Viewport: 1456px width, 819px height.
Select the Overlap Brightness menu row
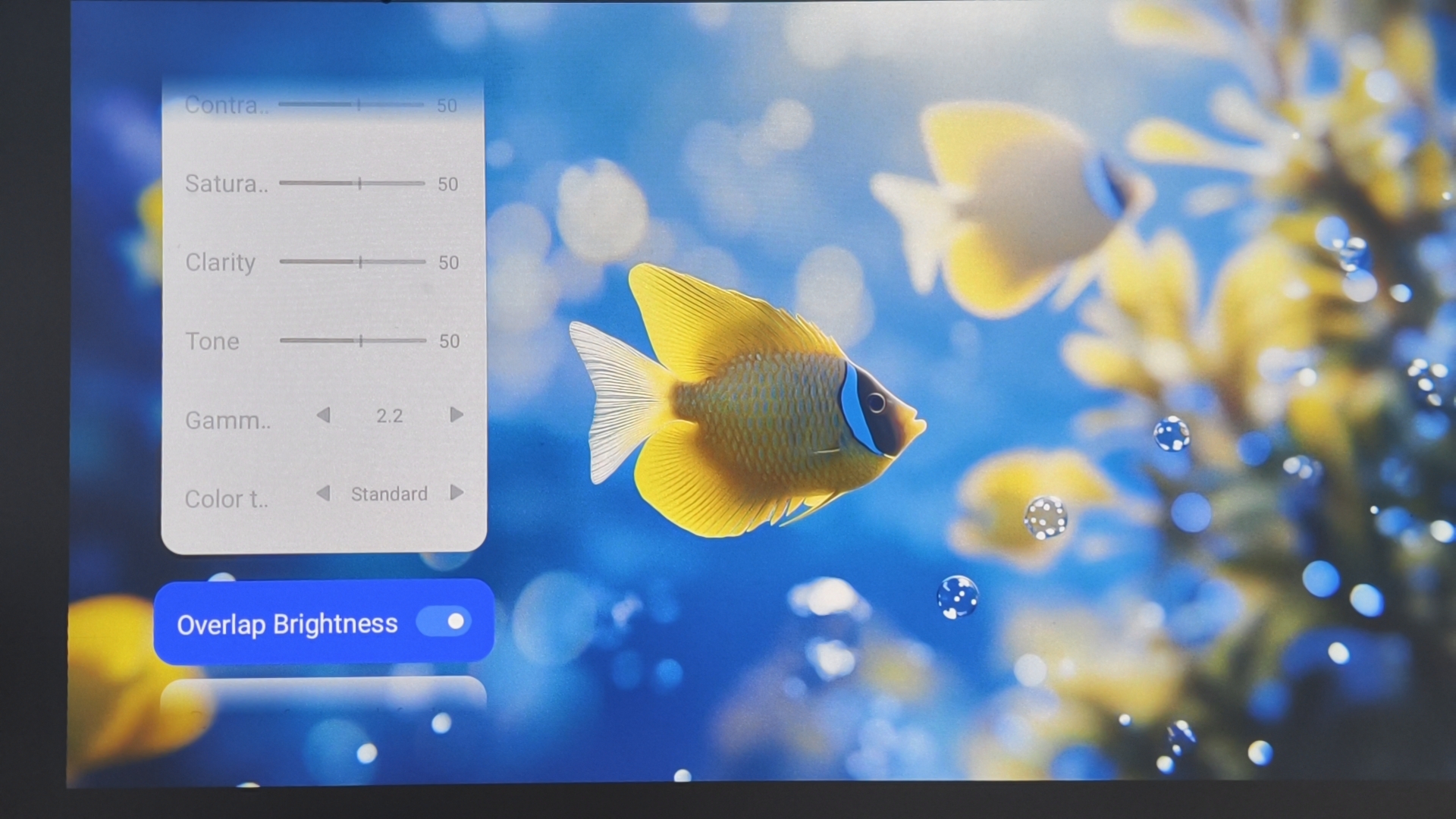[x=288, y=623]
